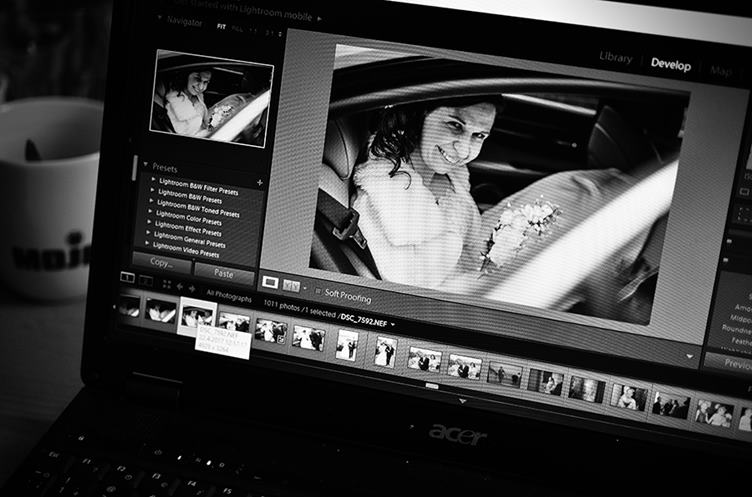
Task: Switch to the Library module
Action: [x=615, y=57]
